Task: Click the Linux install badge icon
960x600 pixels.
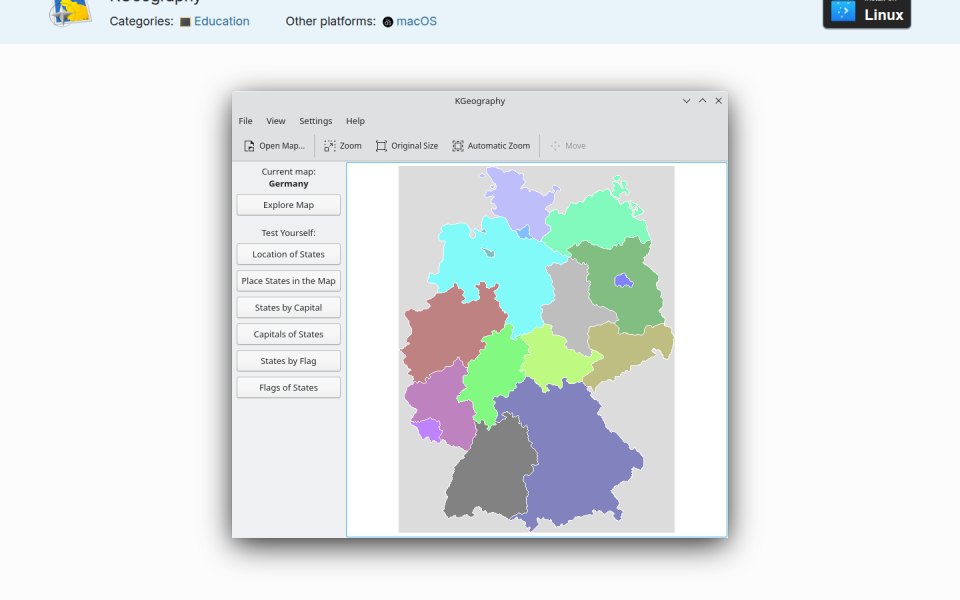Action: (x=842, y=11)
